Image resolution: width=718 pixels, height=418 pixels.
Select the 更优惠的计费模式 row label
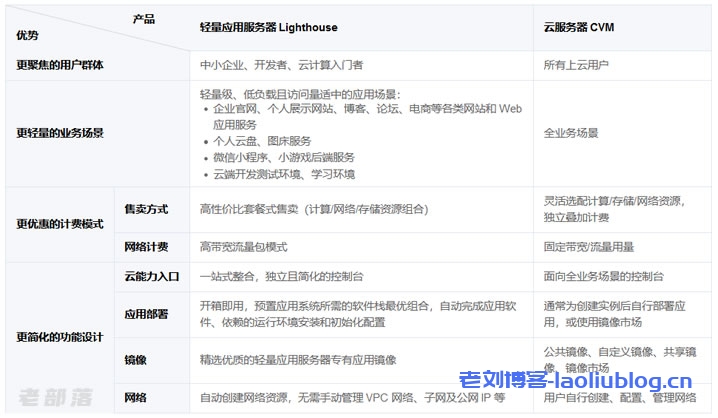(x=60, y=224)
